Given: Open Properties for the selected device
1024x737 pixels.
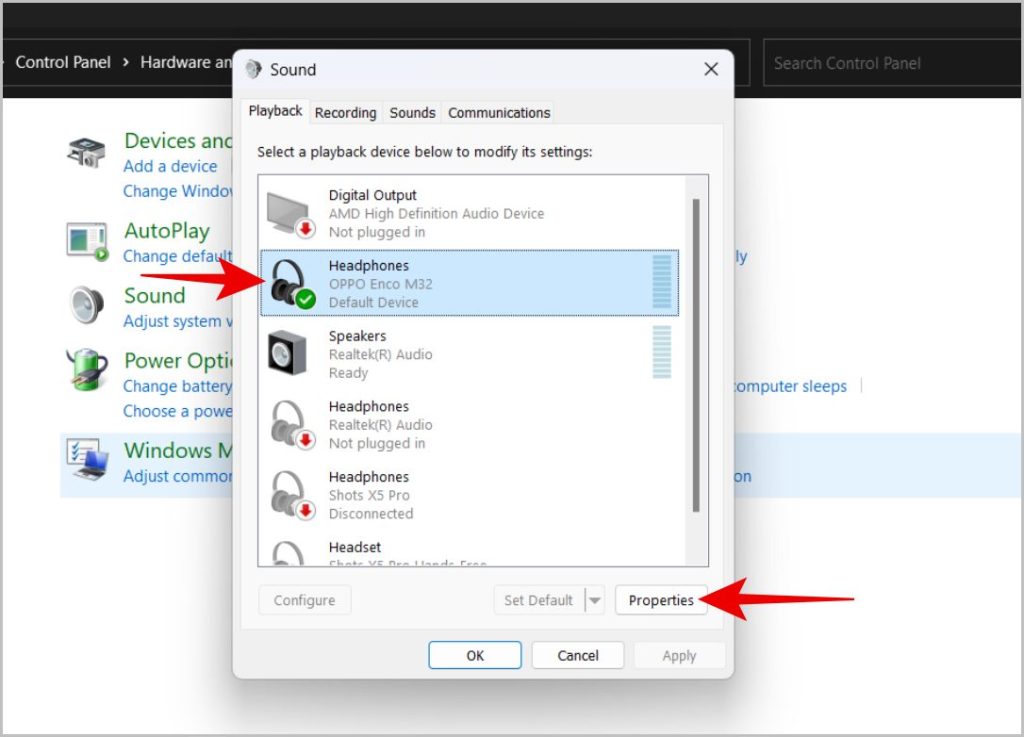Looking at the screenshot, I should click(x=661, y=600).
